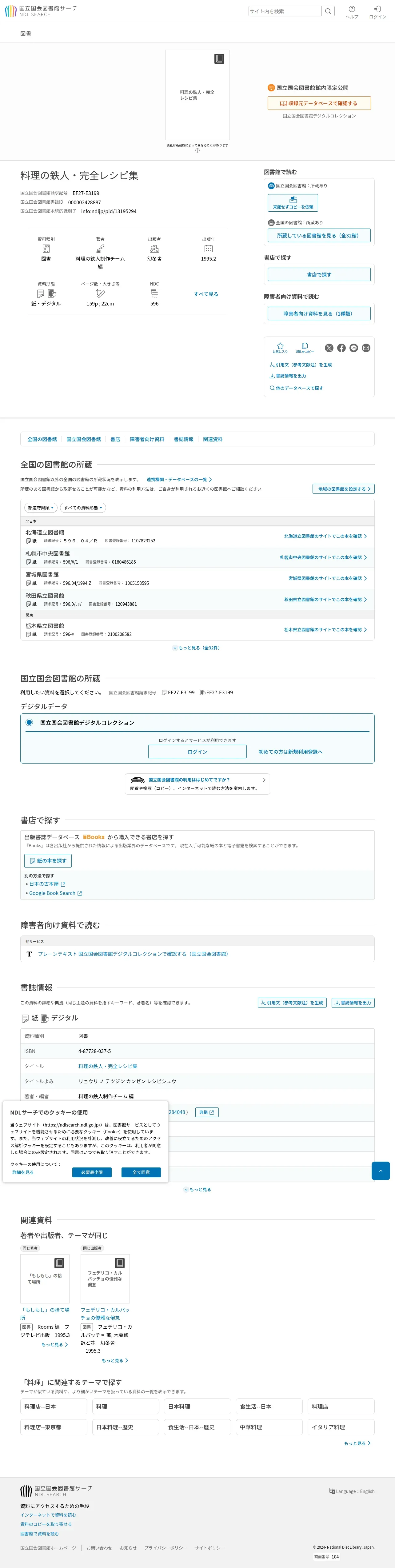Jump to 国立国会図書館 tab
The width and height of the screenshot is (395, 1568).
pyautogui.click(x=83, y=439)
